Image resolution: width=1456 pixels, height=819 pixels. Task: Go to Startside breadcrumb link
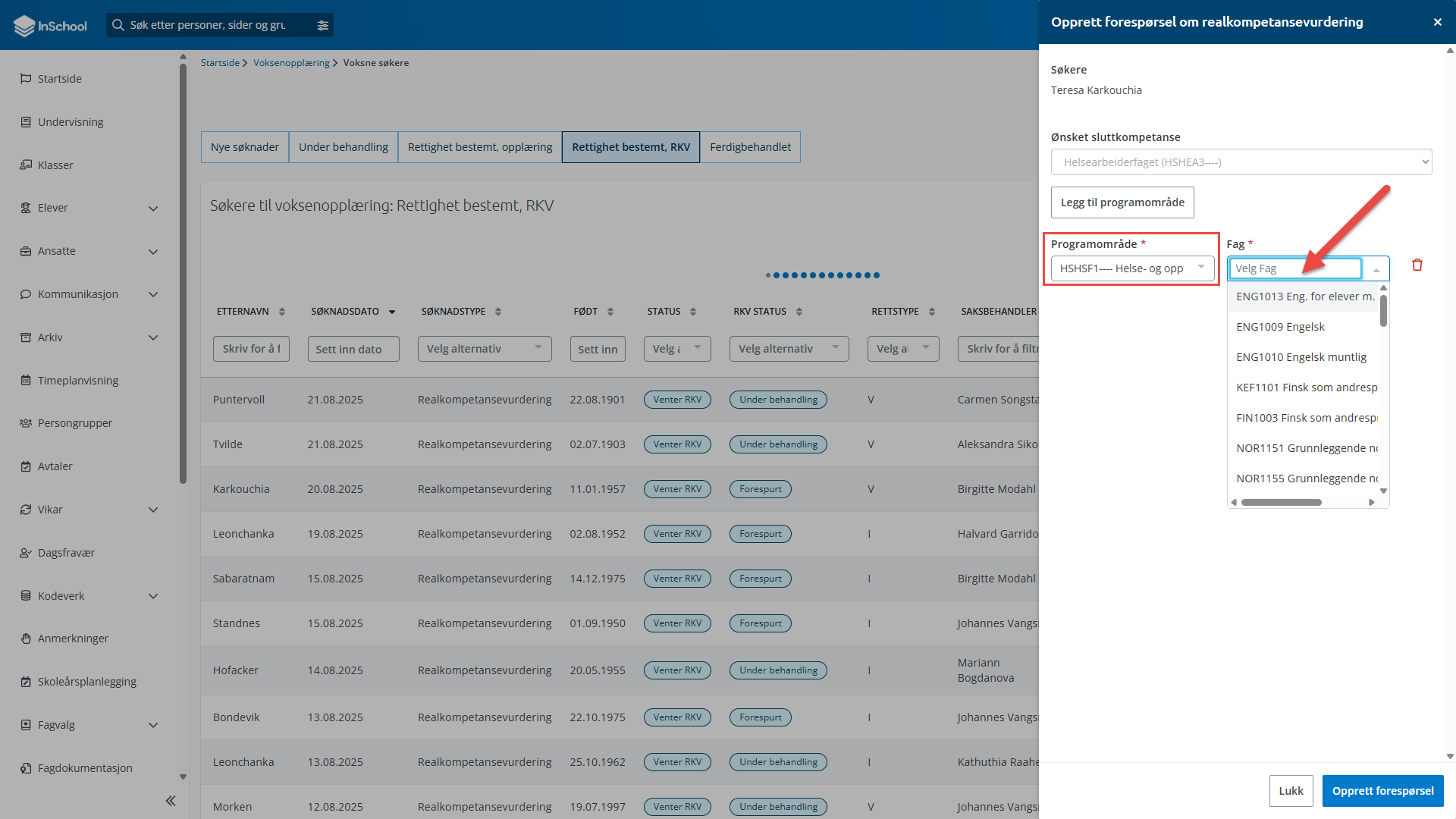click(220, 63)
